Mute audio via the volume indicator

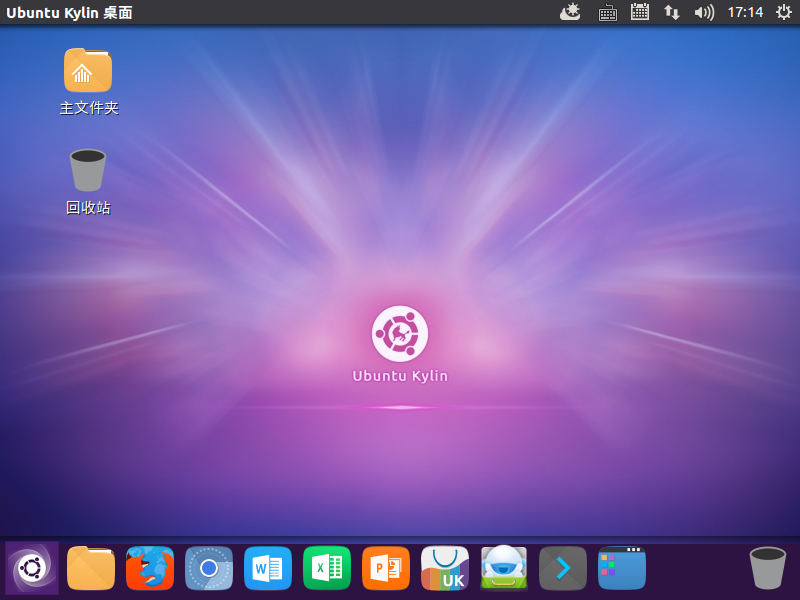coord(705,13)
